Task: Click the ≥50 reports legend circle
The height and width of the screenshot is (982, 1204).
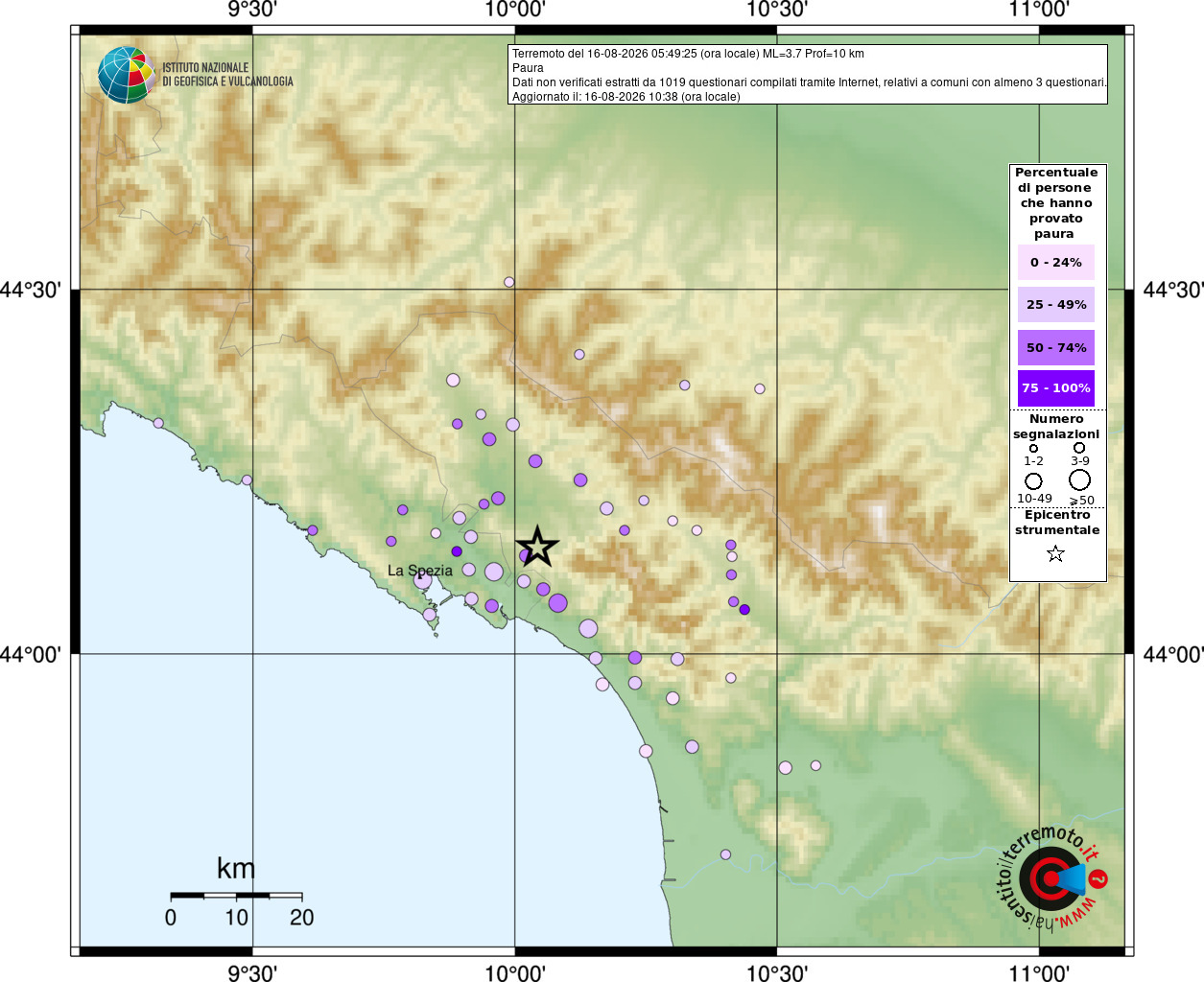Action: 1080,479
